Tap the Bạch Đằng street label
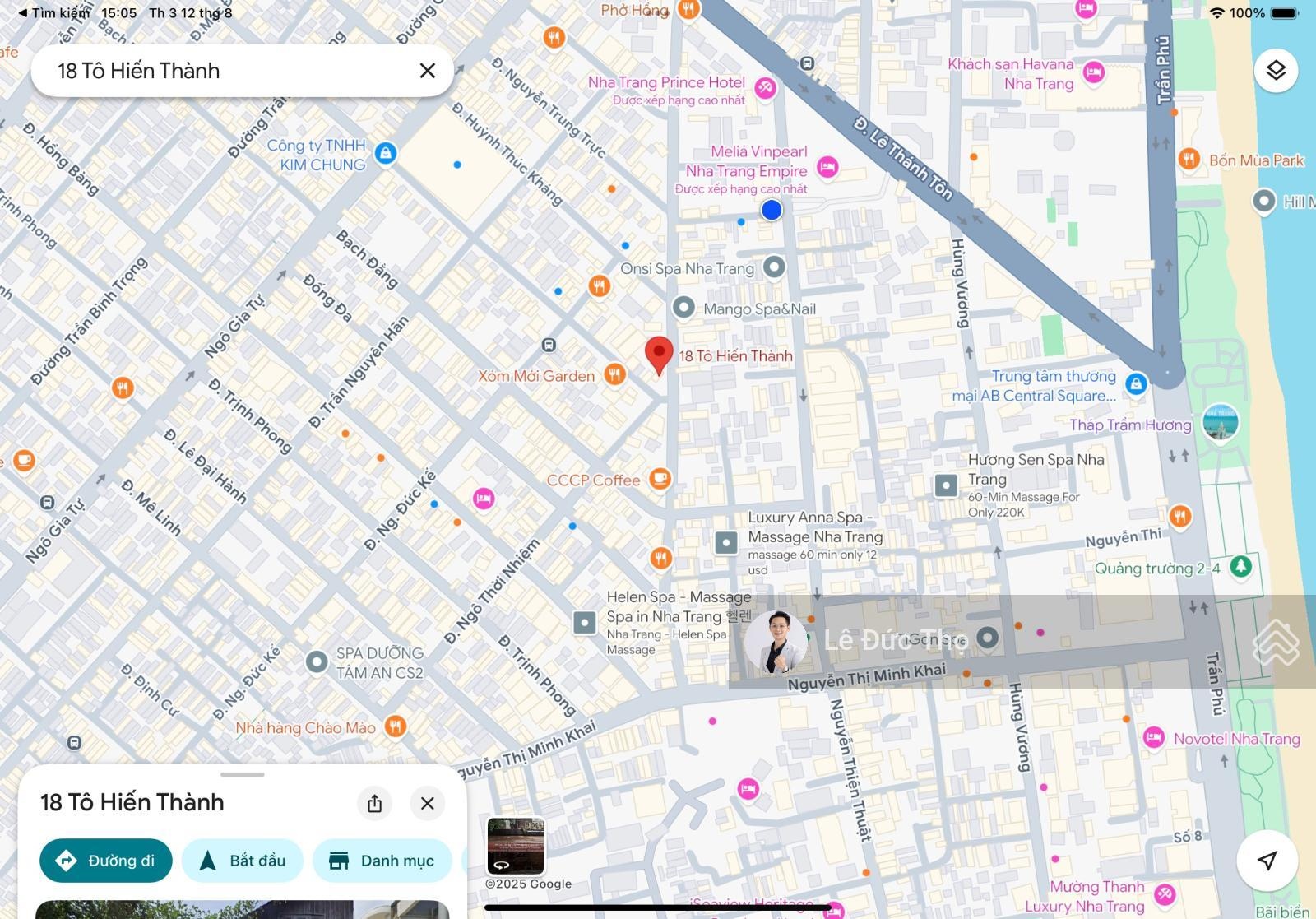This screenshot has width=1316, height=919. pos(368,259)
